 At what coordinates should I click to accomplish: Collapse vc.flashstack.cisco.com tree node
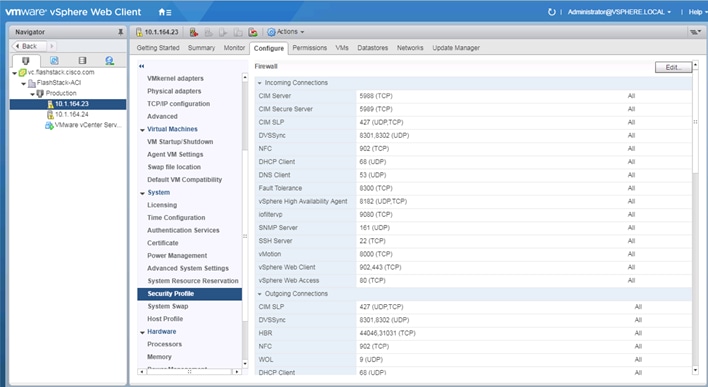pyautogui.click(x=15, y=73)
